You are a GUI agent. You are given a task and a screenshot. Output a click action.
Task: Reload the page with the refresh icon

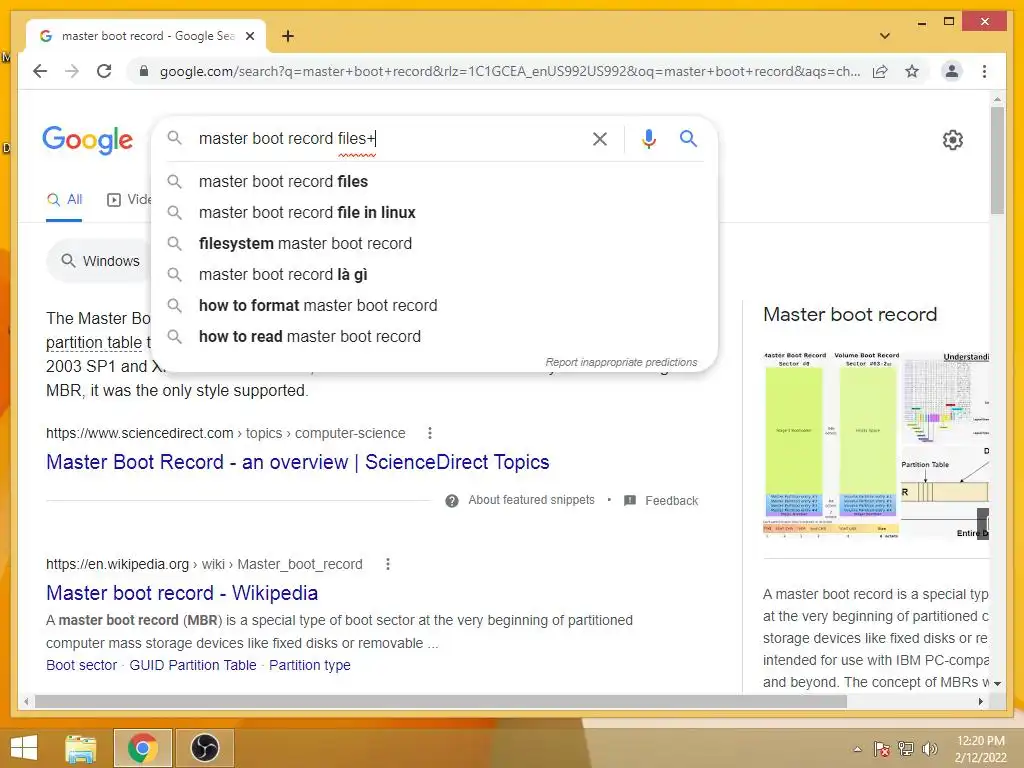click(x=104, y=71)
